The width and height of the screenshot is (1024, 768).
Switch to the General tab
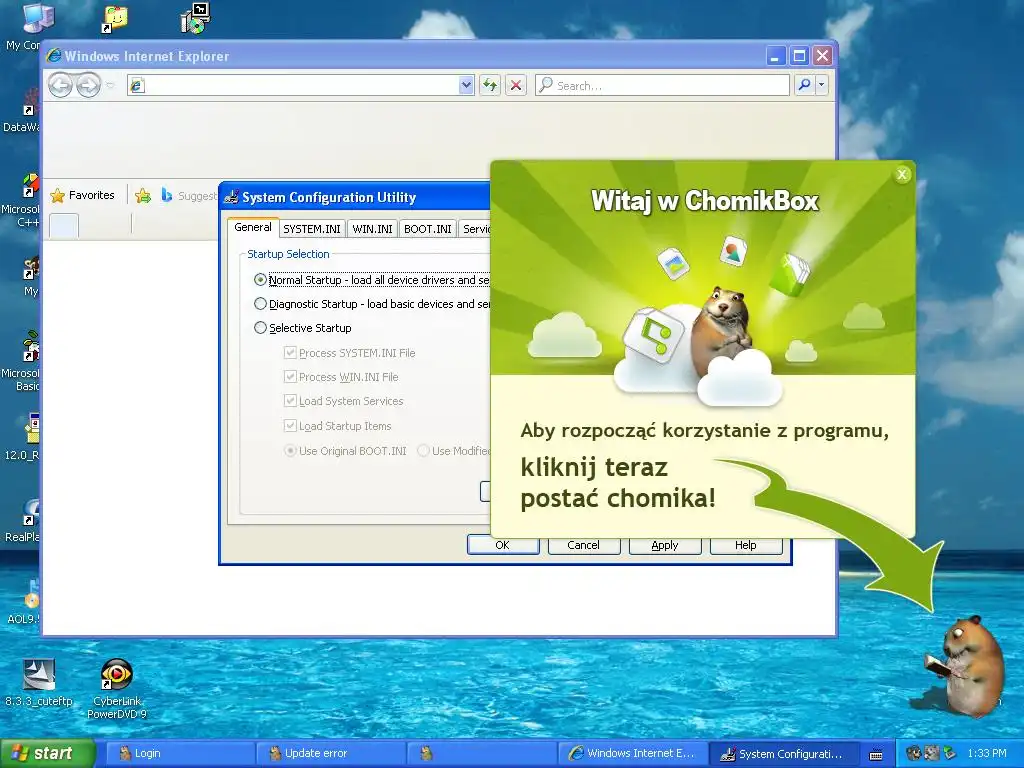point(253,227)
